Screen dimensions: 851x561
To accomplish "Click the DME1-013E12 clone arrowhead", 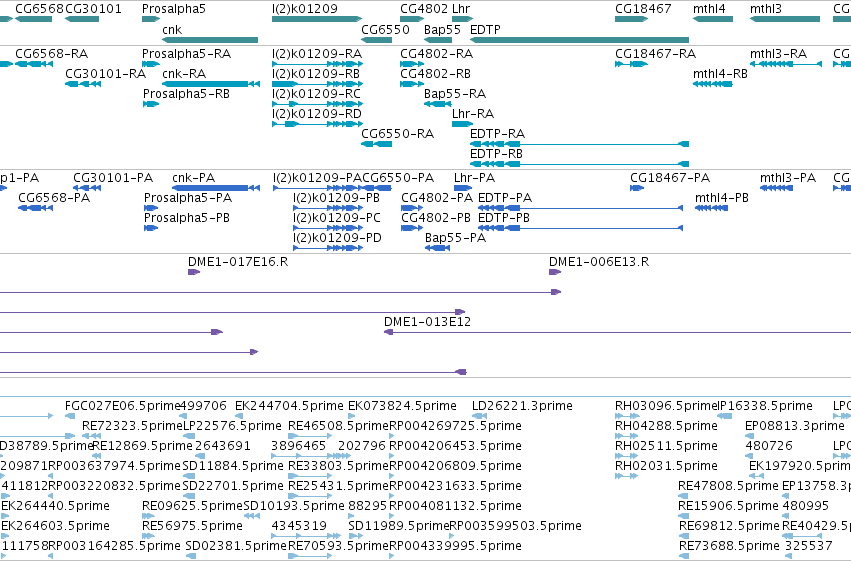I will (x=388, y=332).
